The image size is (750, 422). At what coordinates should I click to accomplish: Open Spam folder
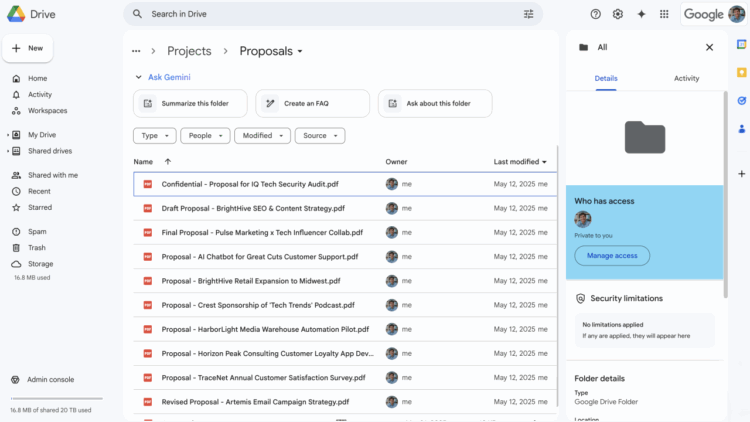click(x=37, y=232)
